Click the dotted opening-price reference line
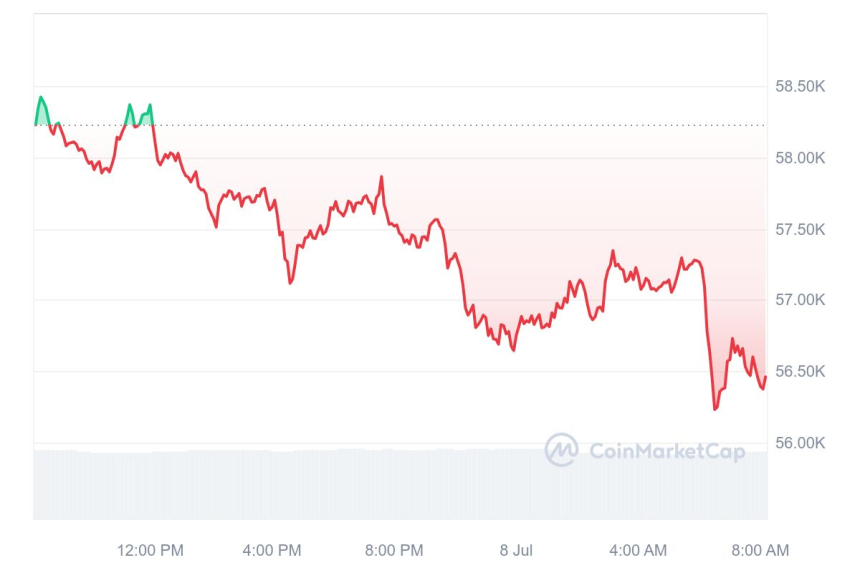This screenshot has height=573, width=860. pos(450,125)
